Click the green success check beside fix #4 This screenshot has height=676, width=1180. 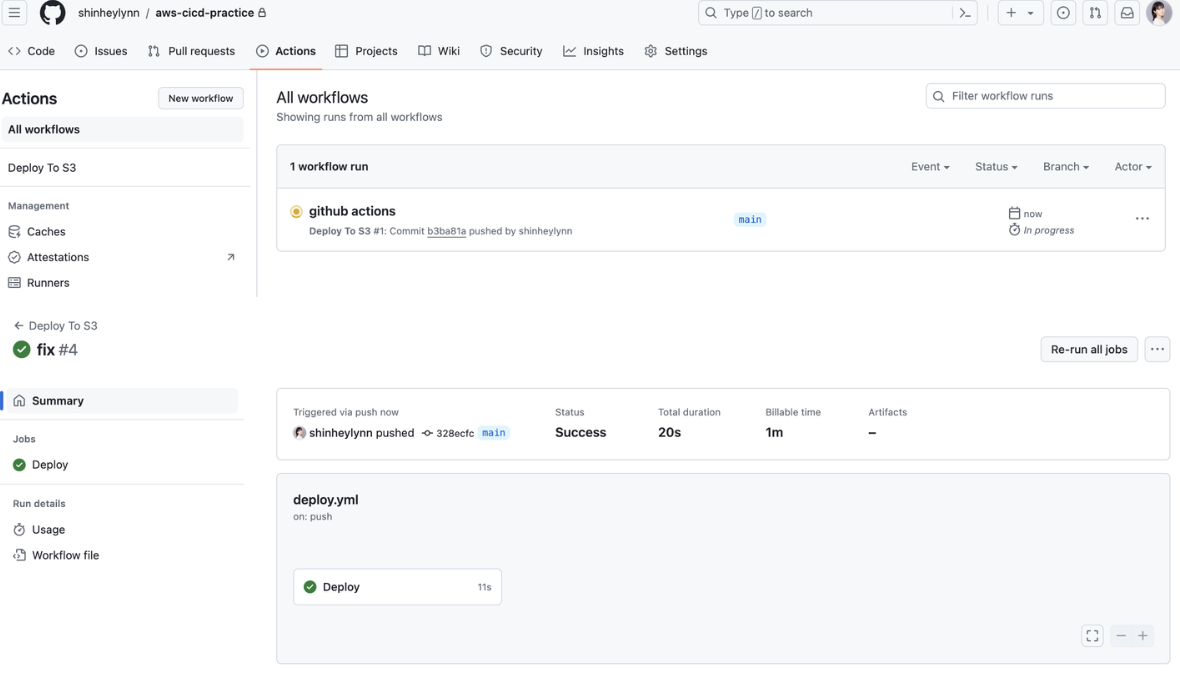click(22, 349)
